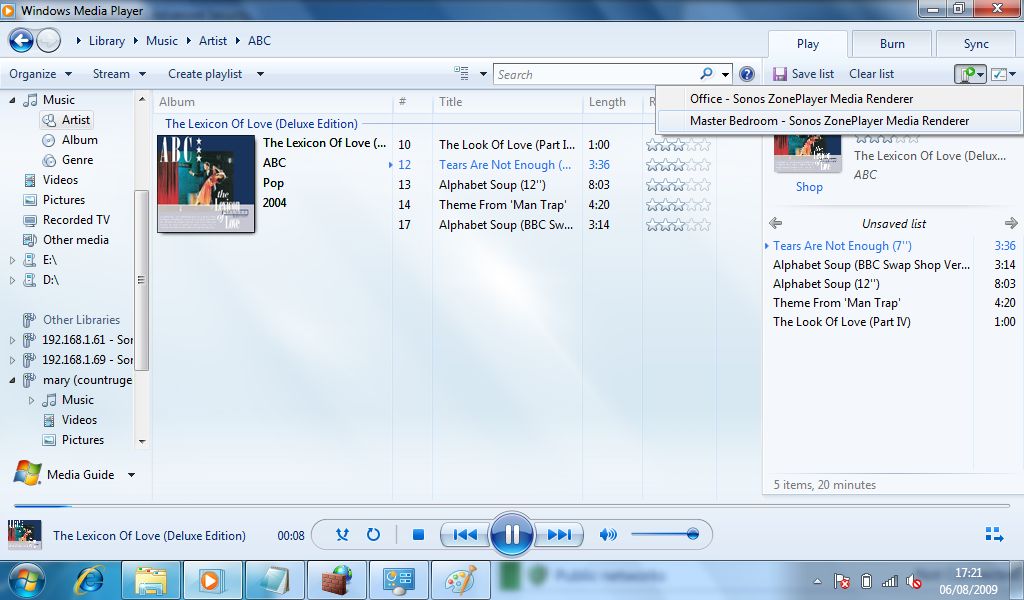Viewport: 1024px width, 600px height.
Task: Click the playback seek bar
Action: pyautogui.click(x=512, y=505)
